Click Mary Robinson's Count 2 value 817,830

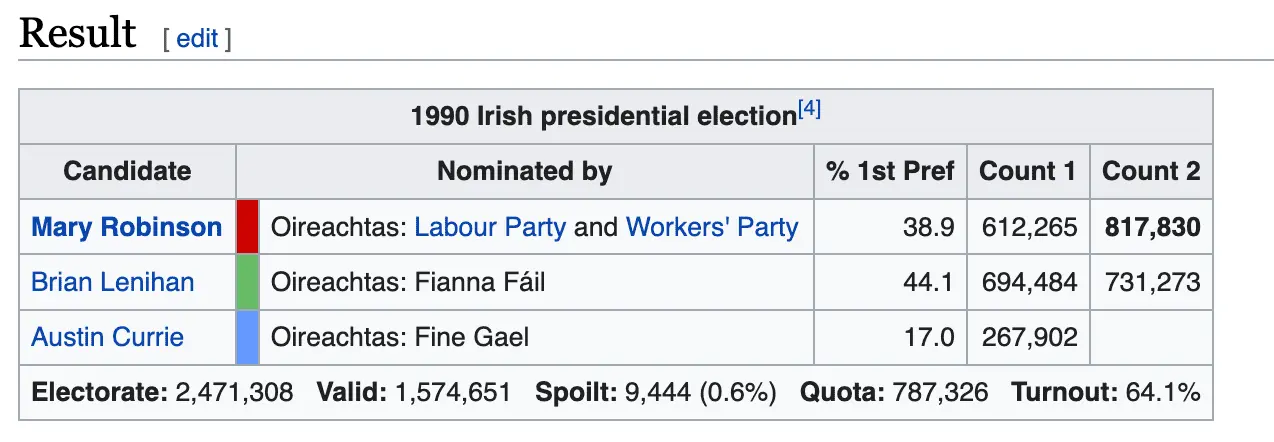pyautogui.click(x=1152, y=227)
